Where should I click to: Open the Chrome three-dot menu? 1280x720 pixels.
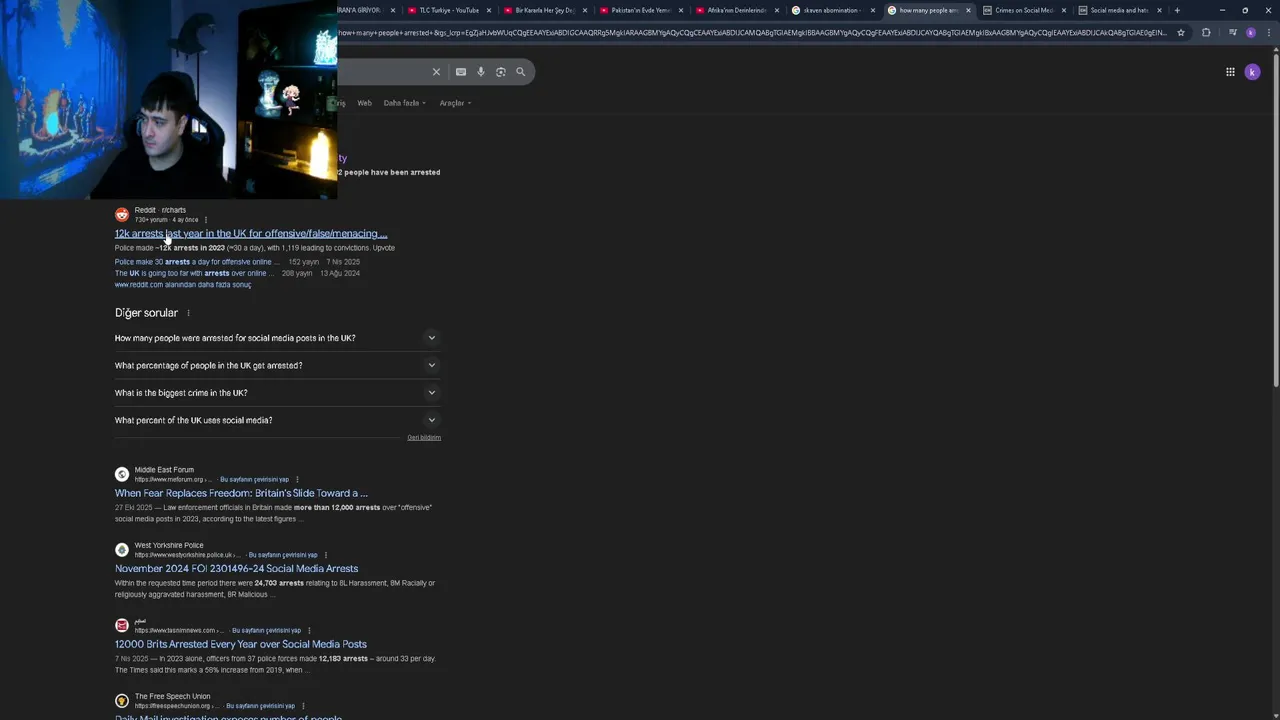tap(1268, 32)
